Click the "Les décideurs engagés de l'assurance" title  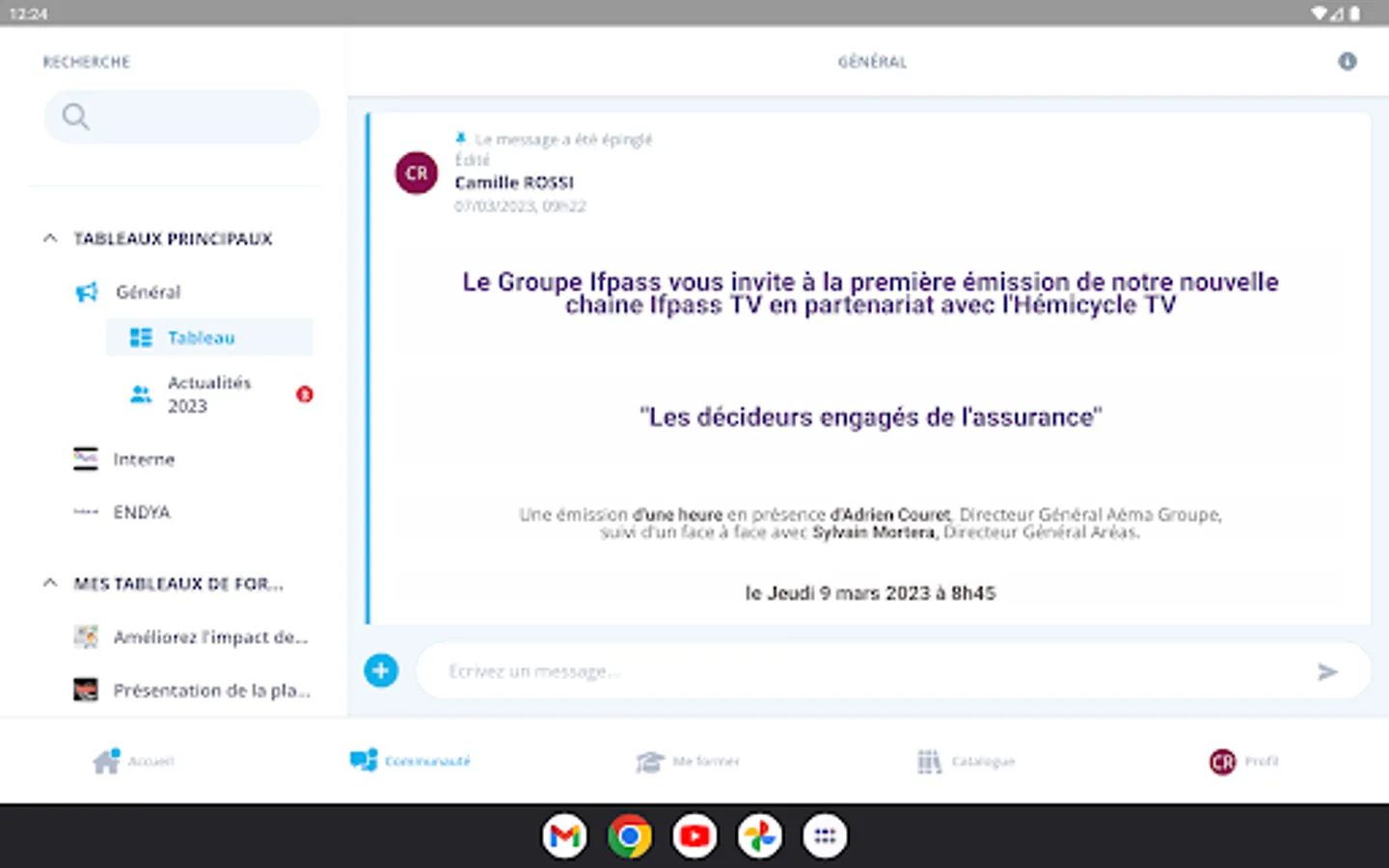(x=870, y=417)
